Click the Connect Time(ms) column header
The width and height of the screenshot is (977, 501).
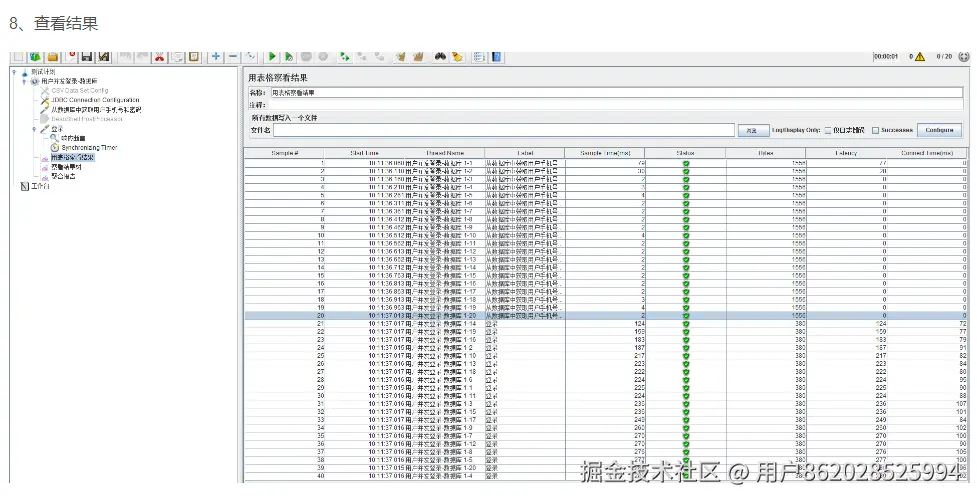pos(927,153)
